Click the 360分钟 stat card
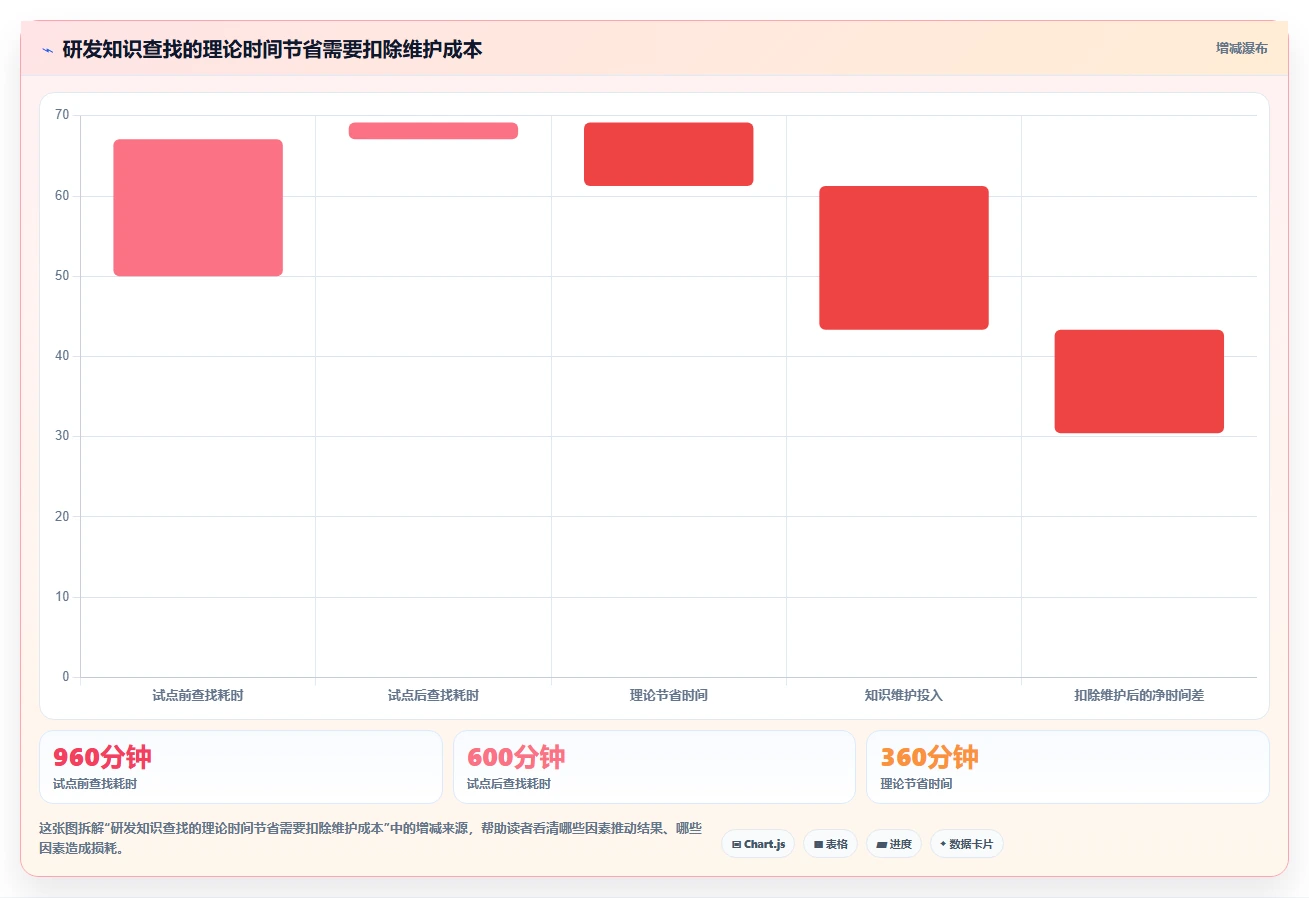1309x898 pixels. pos(1067,767)
